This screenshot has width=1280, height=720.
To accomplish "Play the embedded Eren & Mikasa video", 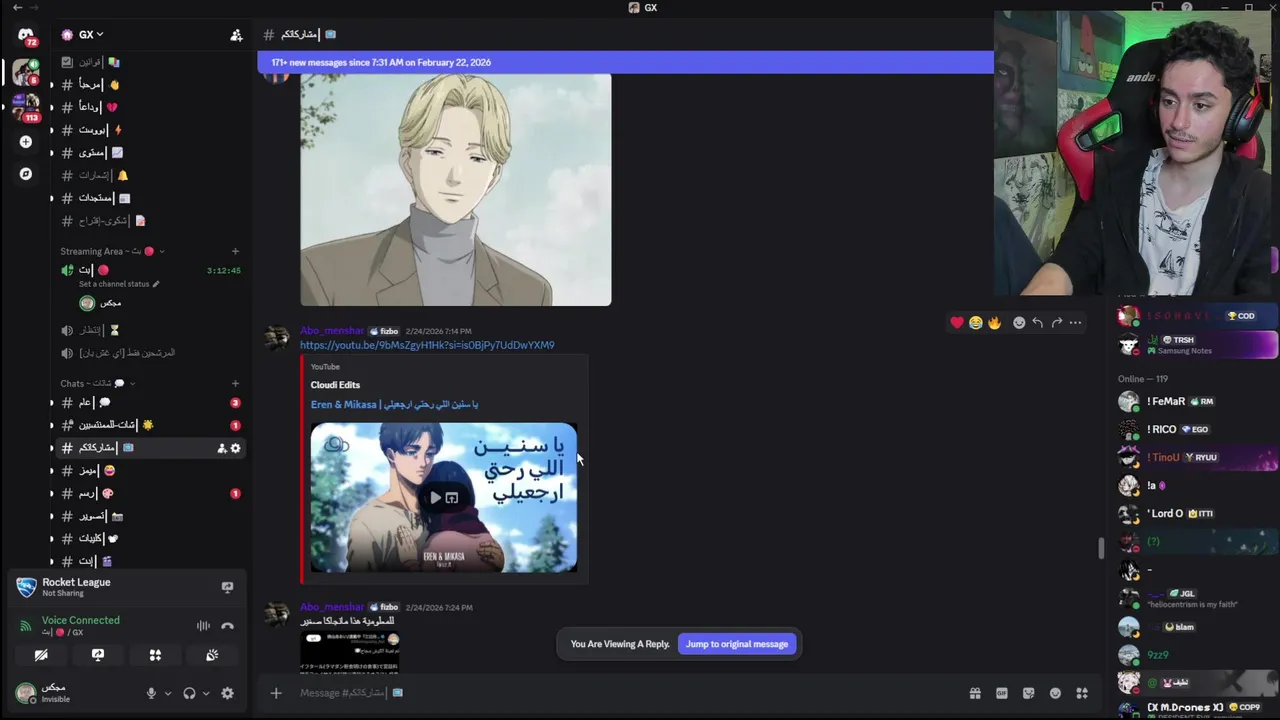I will point(435,497).
